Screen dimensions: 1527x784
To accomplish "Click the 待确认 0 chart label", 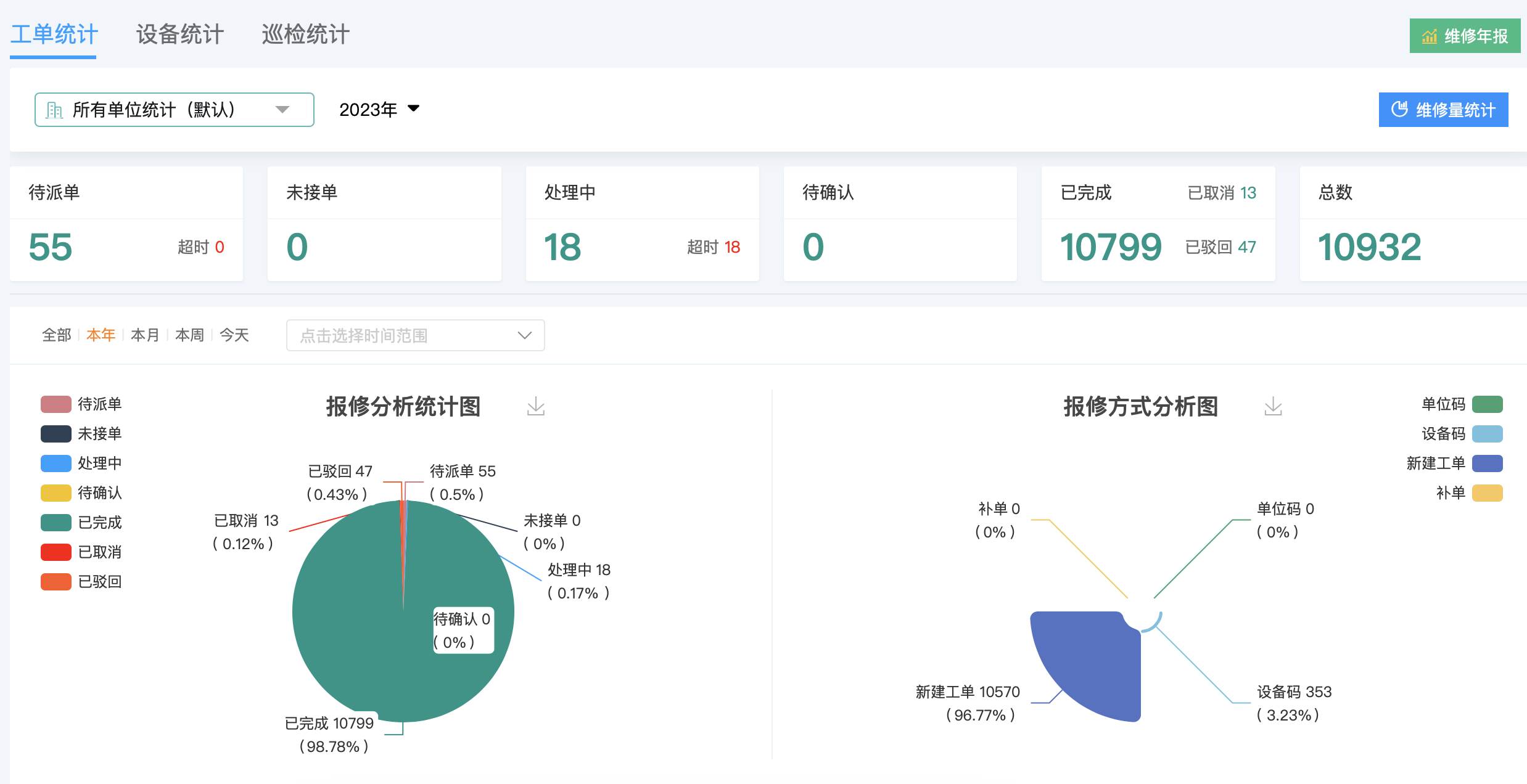I will tap(463, 631).
